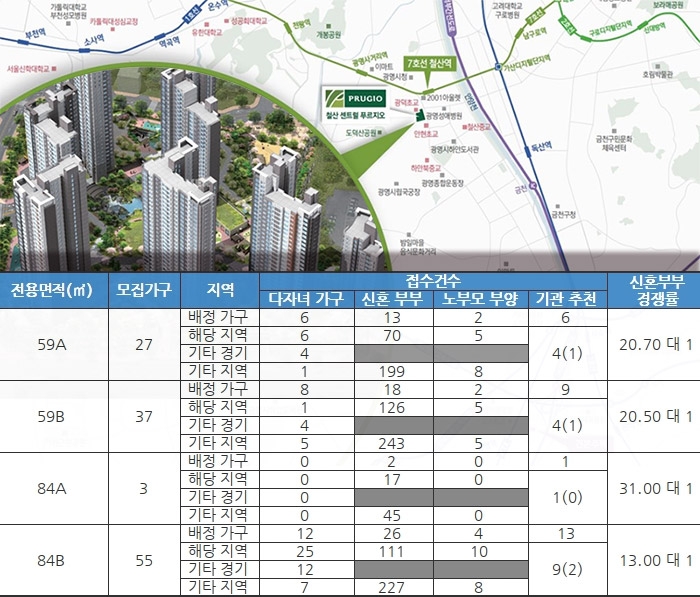The image size is (700, 597).
Task: Click the 독산역 station marker
Action: tap(528, 149)
